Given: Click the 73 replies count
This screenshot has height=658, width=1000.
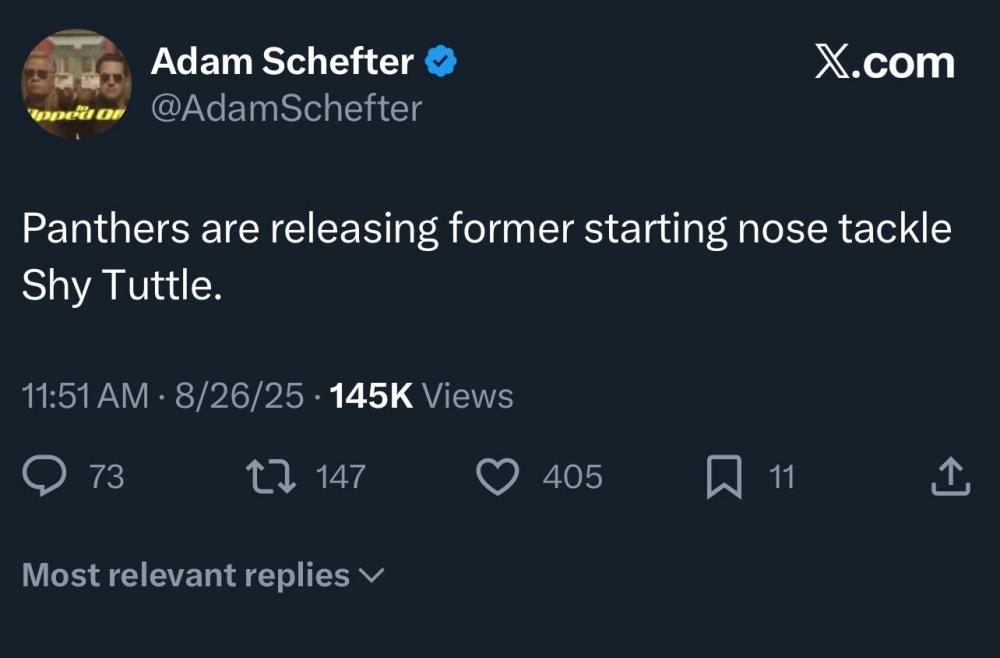Looking at the screenshot, I should tap(107, 477).
